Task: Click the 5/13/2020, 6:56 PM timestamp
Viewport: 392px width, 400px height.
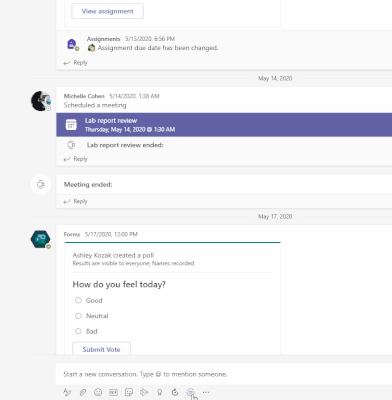Action: tap(150, 39)
